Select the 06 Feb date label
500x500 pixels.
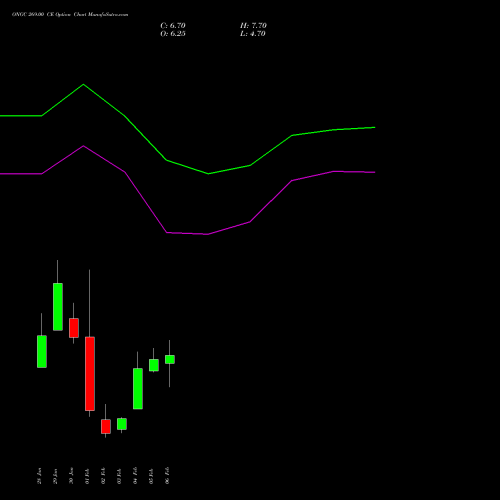pyautogui.click(x=167, y=476)
